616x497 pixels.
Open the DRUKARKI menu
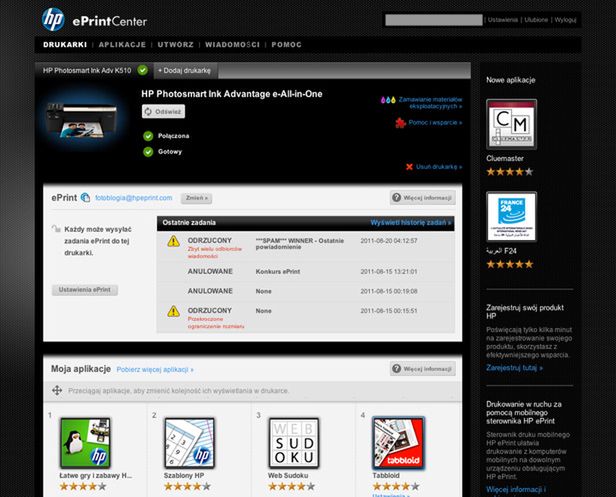65,45
